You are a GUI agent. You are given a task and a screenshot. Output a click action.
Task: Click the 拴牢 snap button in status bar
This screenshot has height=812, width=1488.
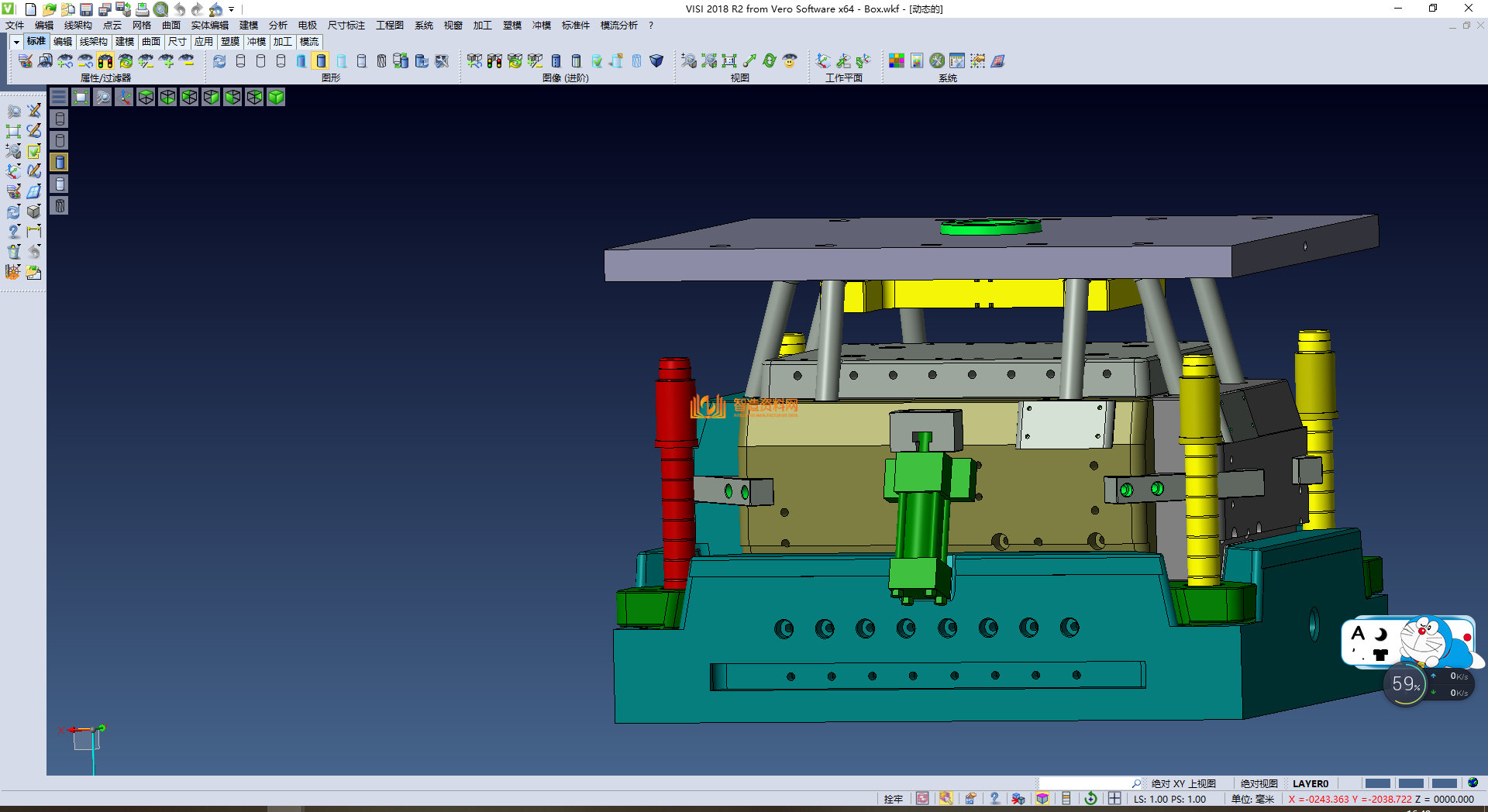click(x=893, y=799)
